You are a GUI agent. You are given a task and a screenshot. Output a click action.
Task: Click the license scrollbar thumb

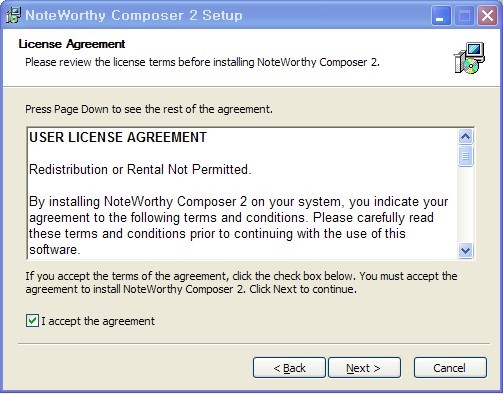point(465,156)
